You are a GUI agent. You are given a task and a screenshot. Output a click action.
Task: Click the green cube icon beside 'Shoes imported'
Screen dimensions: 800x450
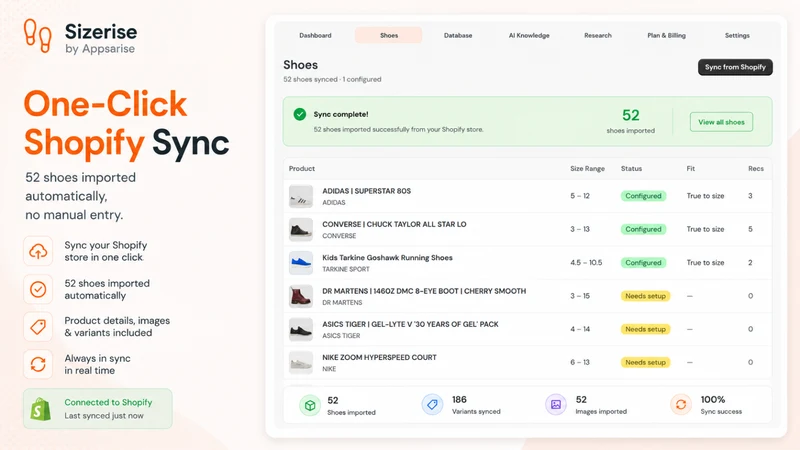pos(310,406)
